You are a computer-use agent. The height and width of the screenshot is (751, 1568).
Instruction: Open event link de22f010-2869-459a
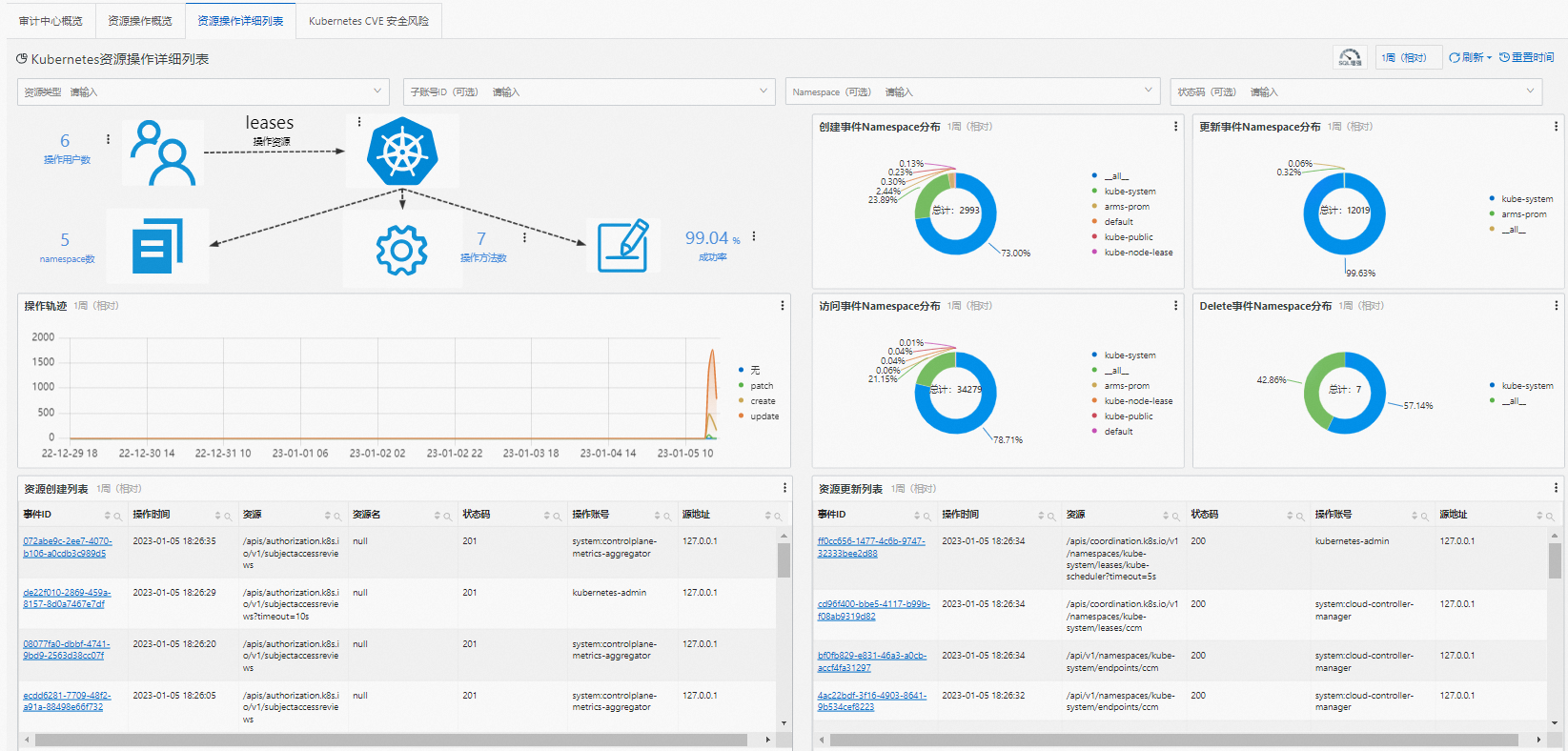pos(67,599)
